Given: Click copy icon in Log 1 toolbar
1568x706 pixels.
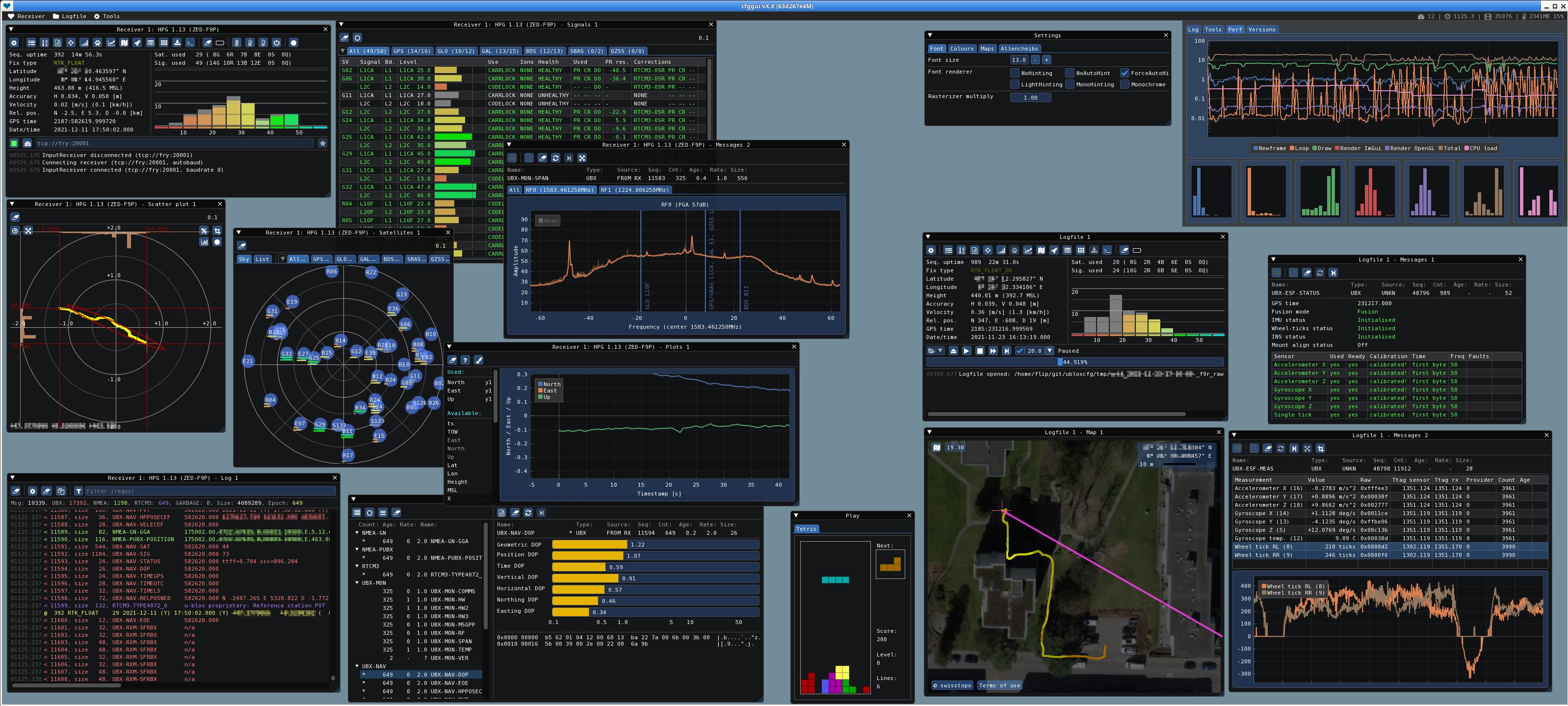Looking at the screenshot, I should click(61, 491).
